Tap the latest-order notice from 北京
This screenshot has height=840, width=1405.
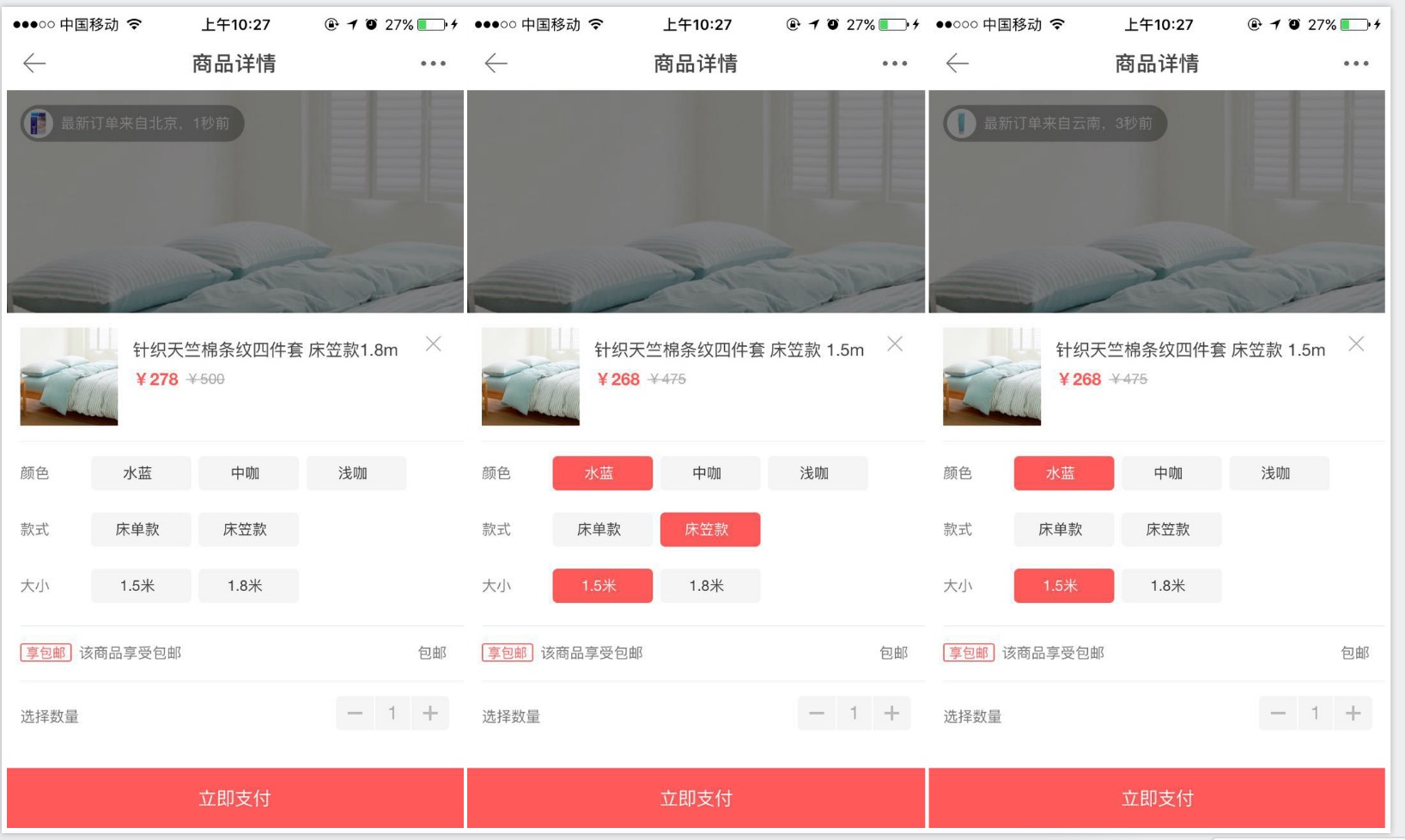tap(132, 124)
